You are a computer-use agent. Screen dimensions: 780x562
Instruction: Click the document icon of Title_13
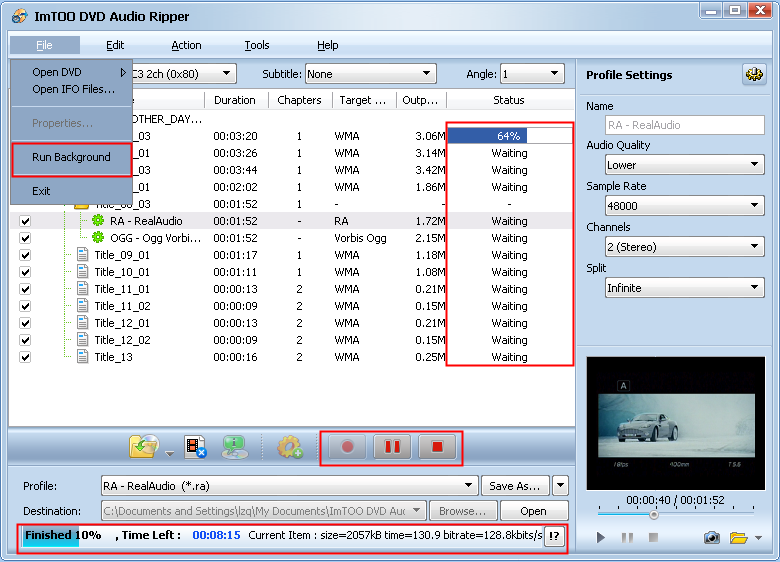pos(83,357)
